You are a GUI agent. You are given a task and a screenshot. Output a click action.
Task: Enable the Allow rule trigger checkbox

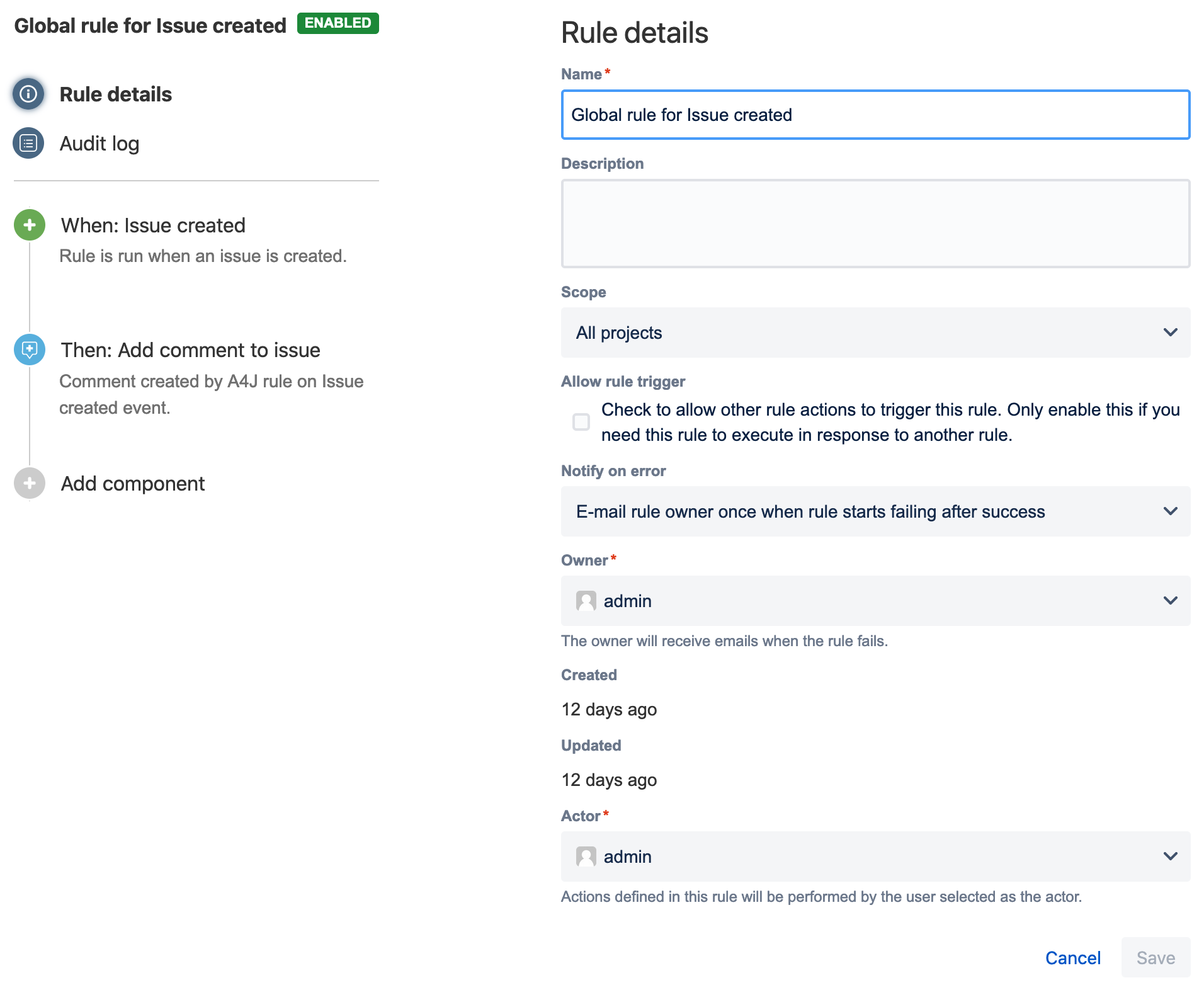pos(581,422)
